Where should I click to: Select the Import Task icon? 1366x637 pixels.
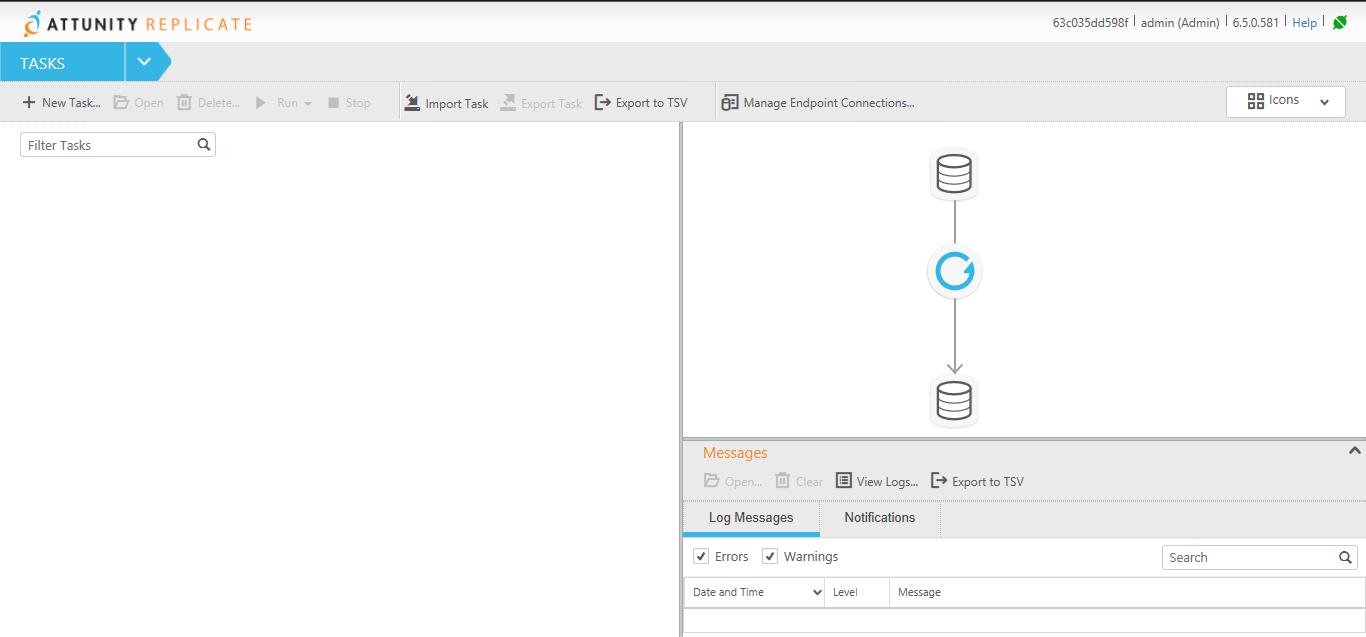coord(411,101)
